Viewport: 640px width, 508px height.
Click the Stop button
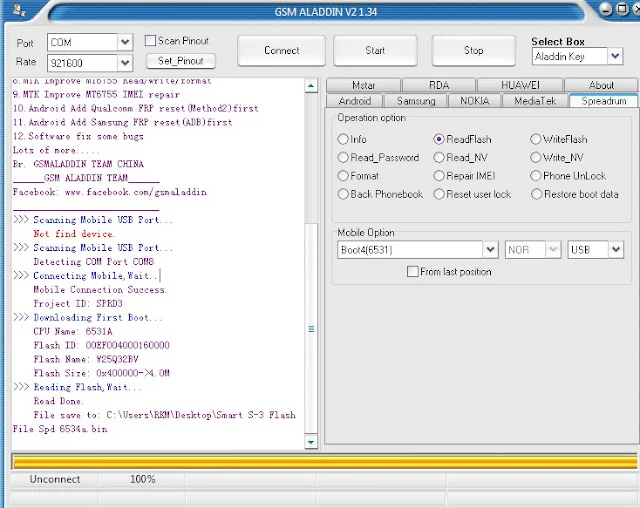click(473, 51)
